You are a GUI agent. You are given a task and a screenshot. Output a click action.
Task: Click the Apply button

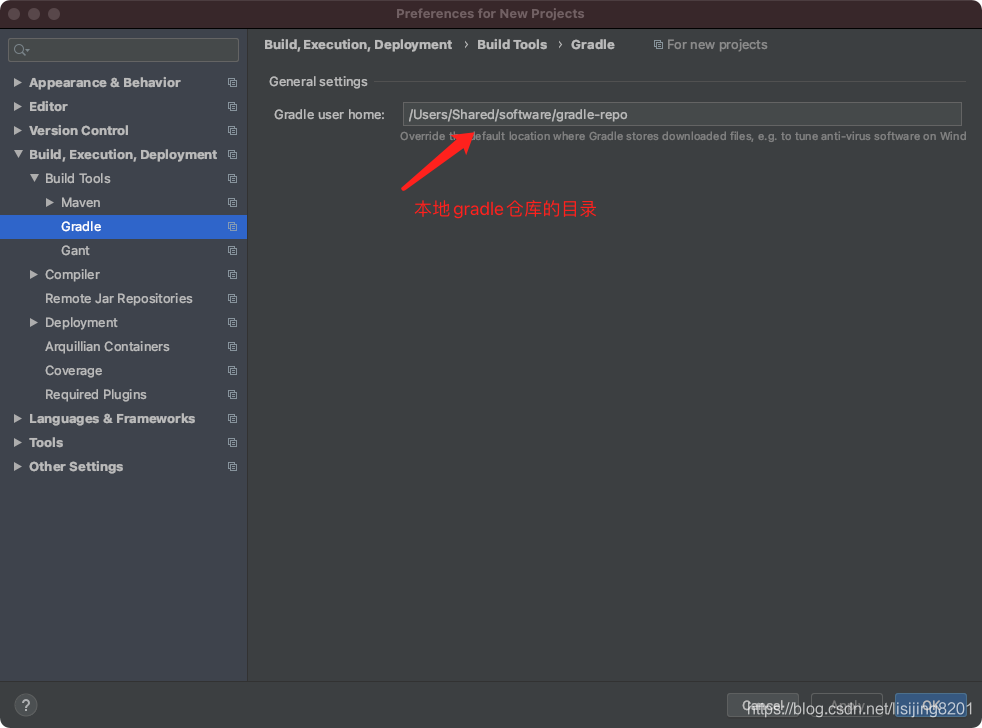(847, 705)
